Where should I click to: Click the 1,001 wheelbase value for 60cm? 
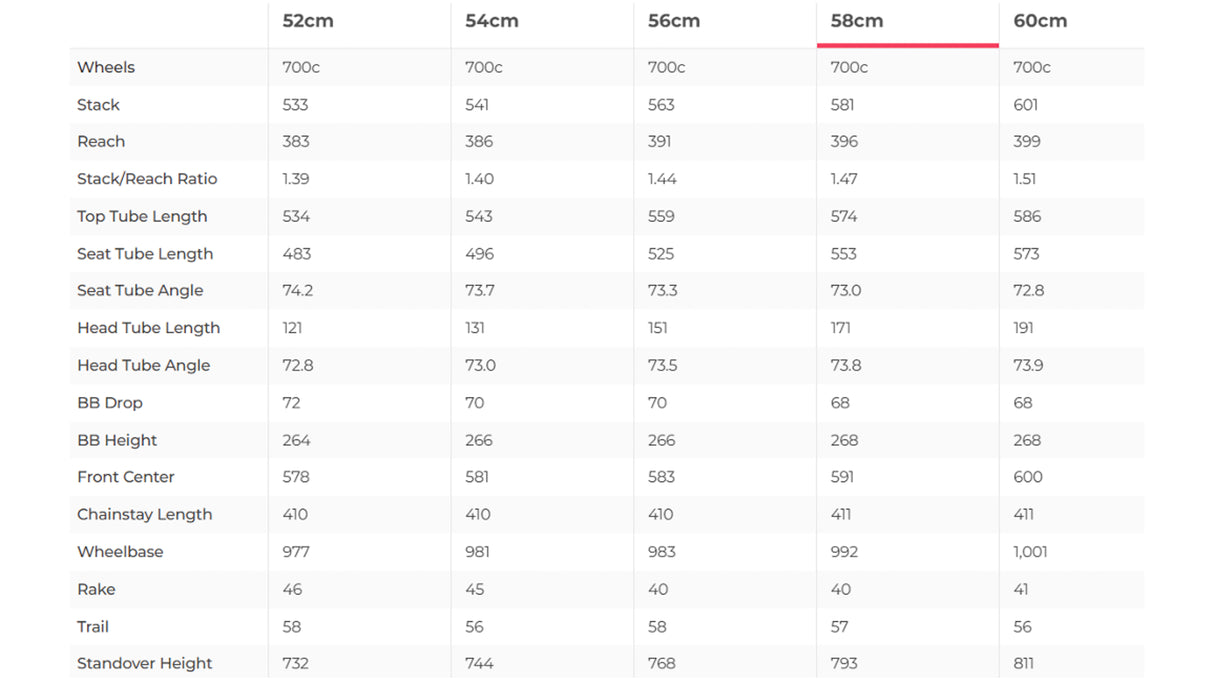pos(1030,551)
